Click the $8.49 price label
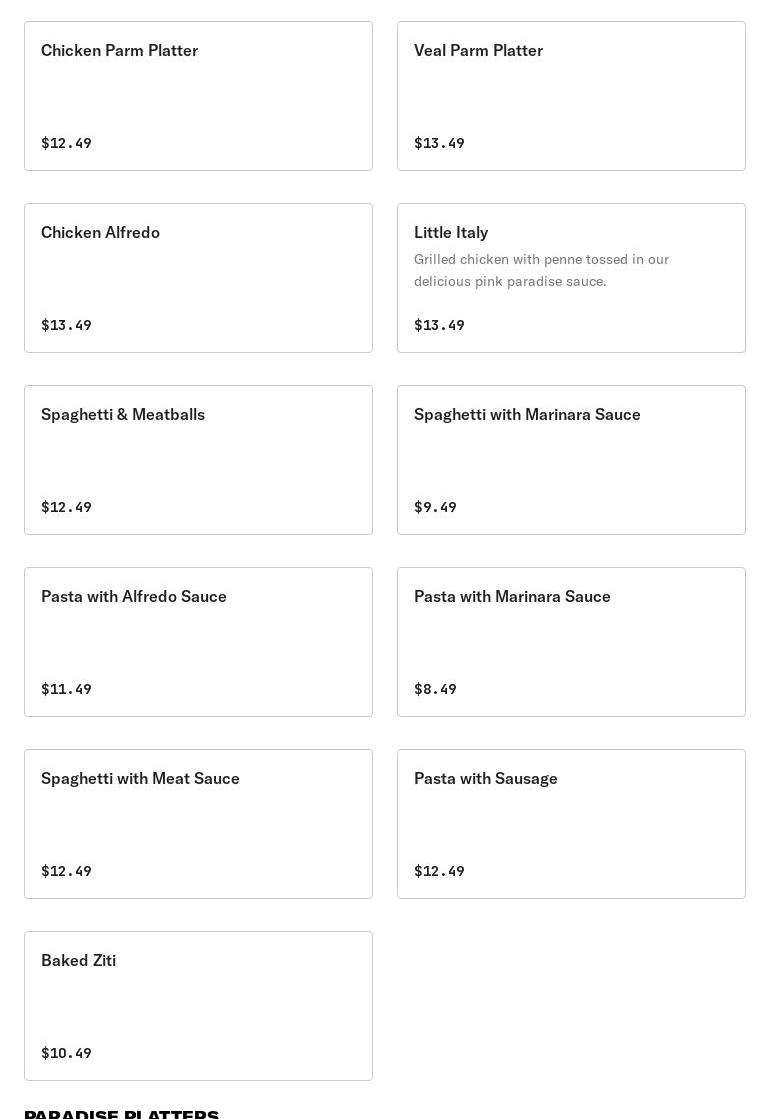Viewport: 770px width, 1119px height. [x=435, y=689]
